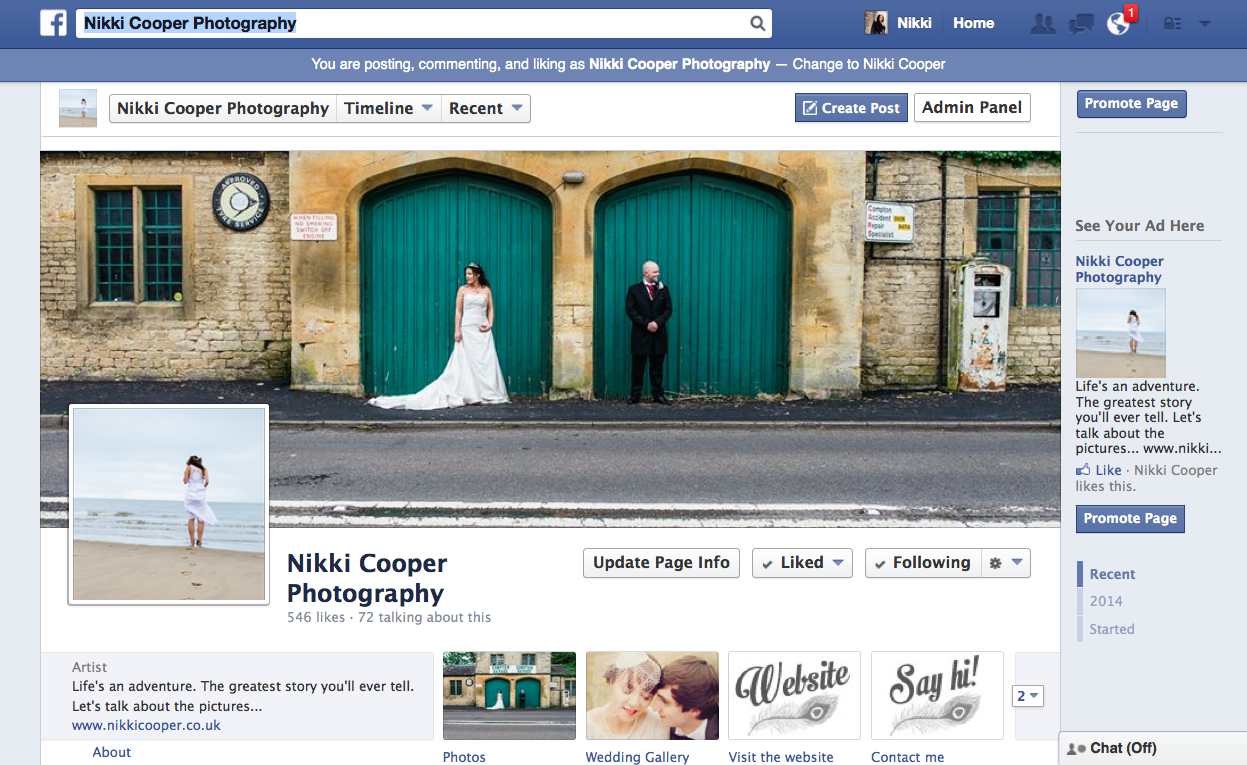Select Started in the timeline navigator

click(1112, 629)
